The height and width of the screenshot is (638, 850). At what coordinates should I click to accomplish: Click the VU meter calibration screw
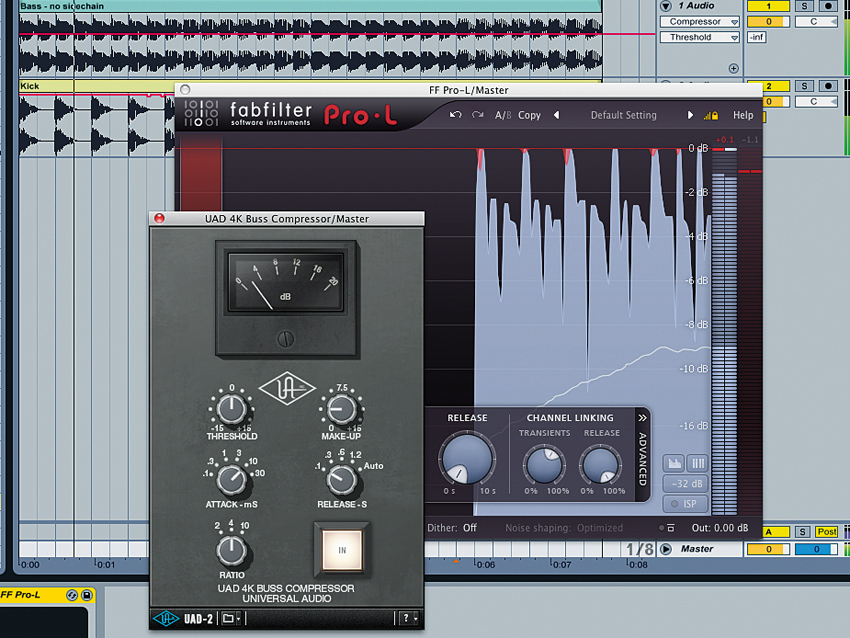tap(285, 339)
